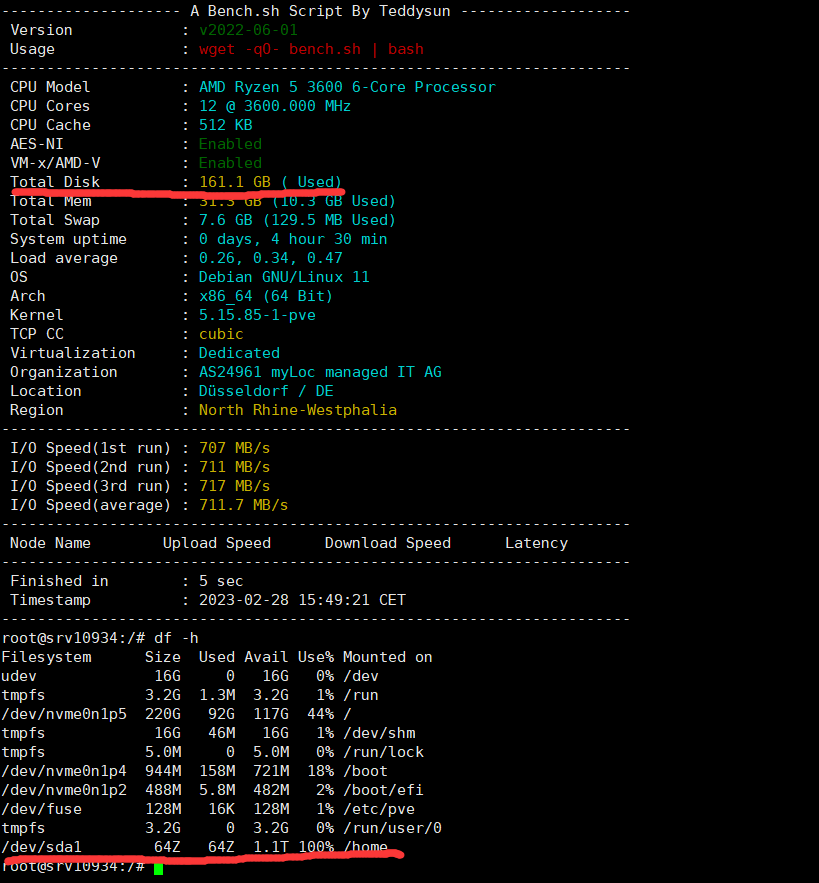819x883 pixels.
Task: Click the I/O average speed 711.7 MB/s
Action: (243, 505)
